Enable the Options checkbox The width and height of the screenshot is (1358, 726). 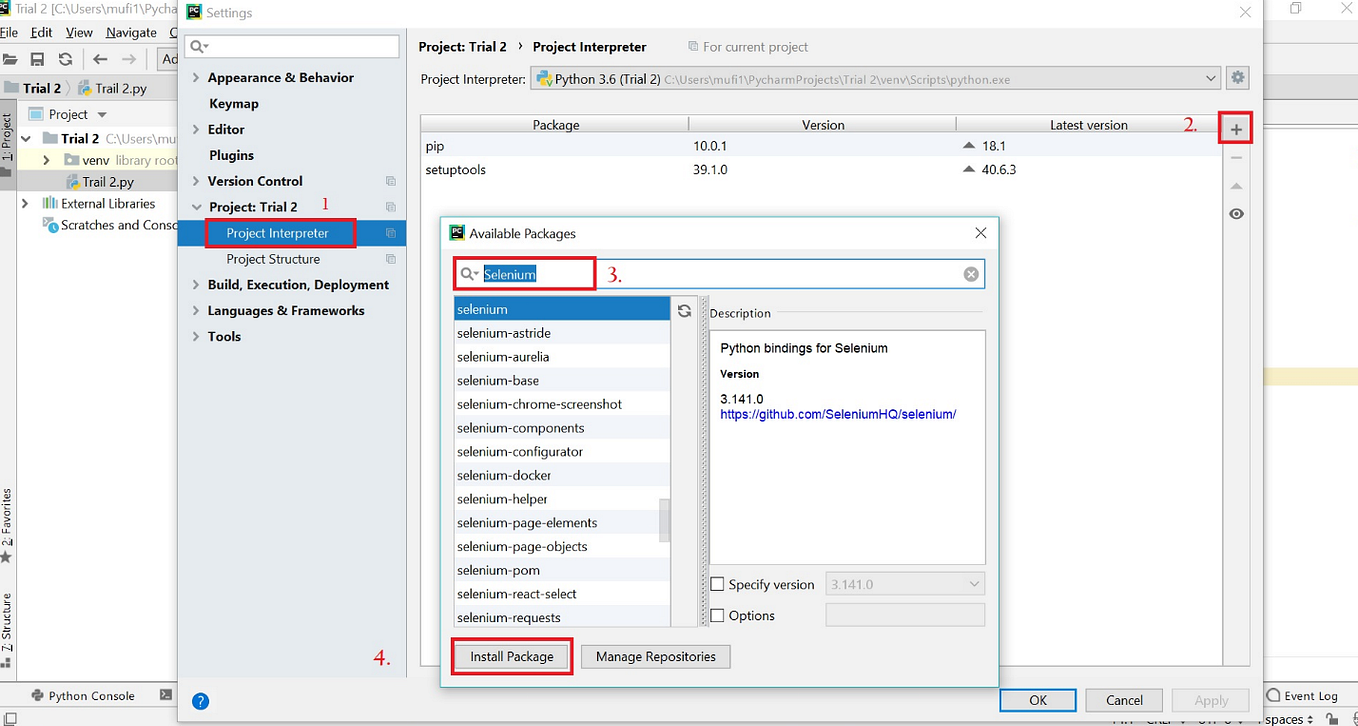pyautogui.click(x=717, y=615)
